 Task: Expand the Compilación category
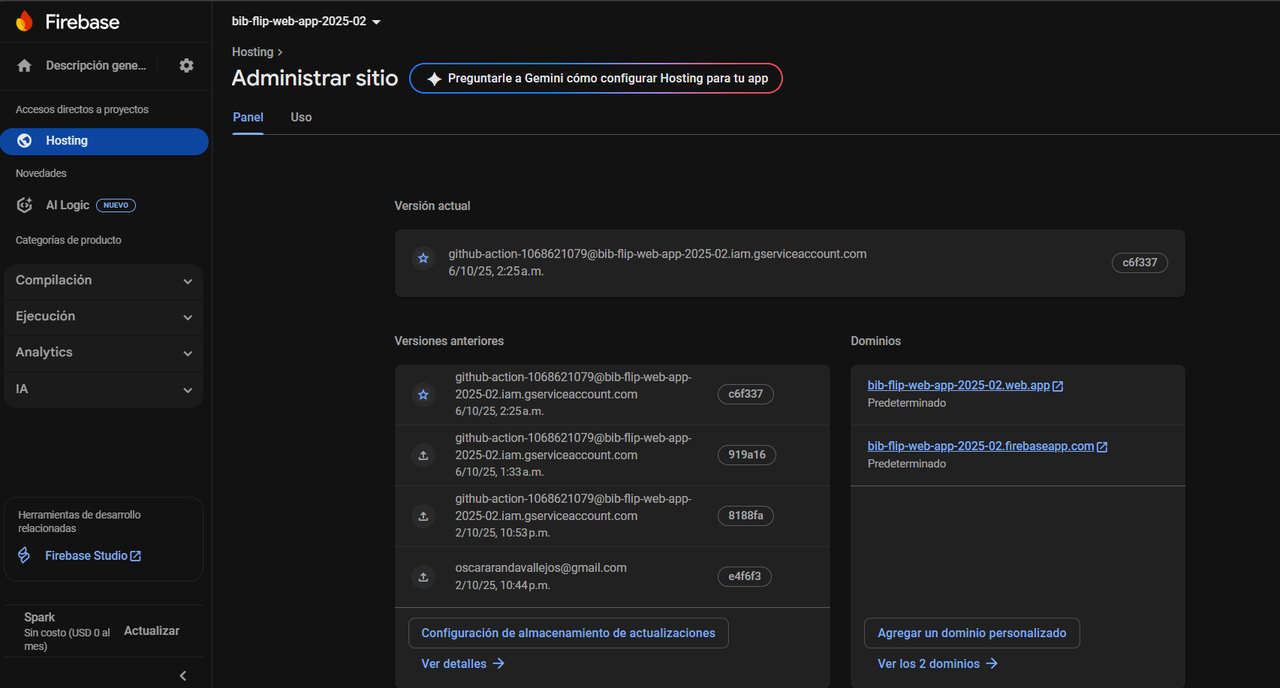pyautogui.click(x=104, y=280)
